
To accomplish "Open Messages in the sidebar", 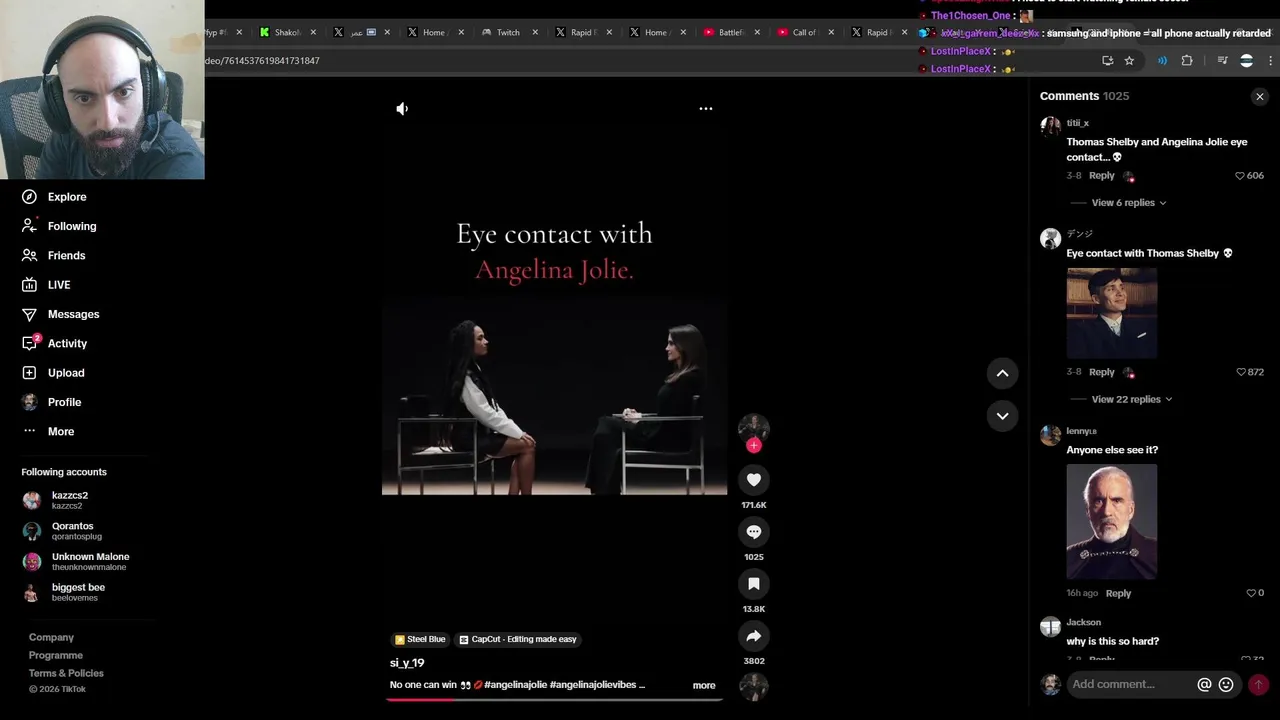I will (73, 314).
